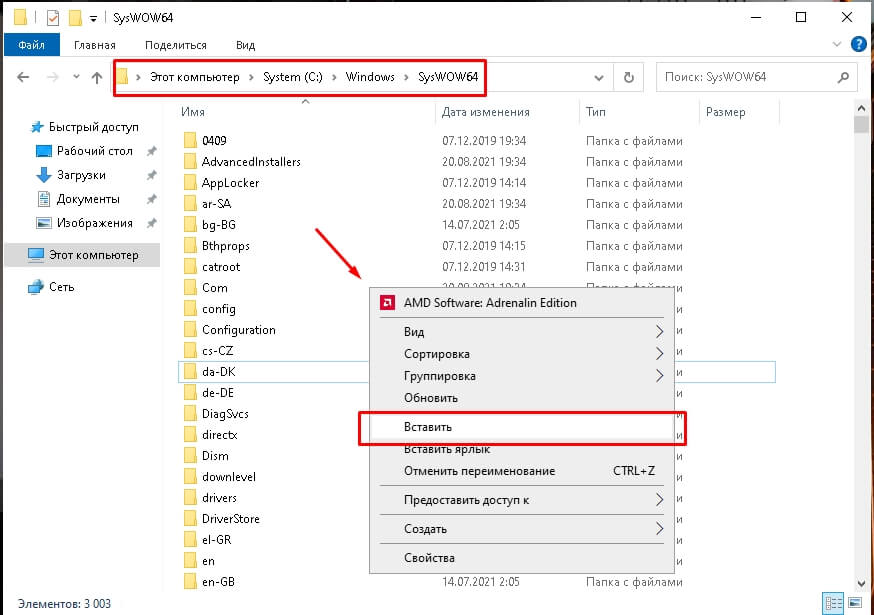Image resolution: width=874 pixels, height=615 pixels.
Task: Open the drivers folder icon
Action: coord(192,498)
